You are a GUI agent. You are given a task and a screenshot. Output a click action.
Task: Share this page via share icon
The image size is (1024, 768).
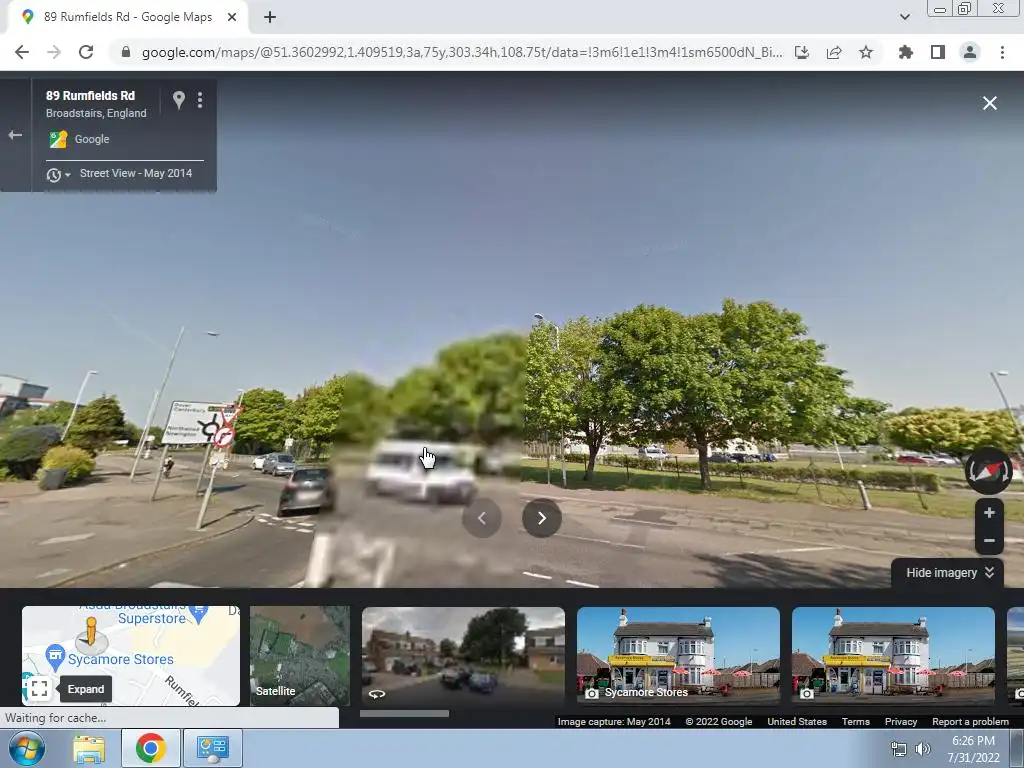[834, 52]
